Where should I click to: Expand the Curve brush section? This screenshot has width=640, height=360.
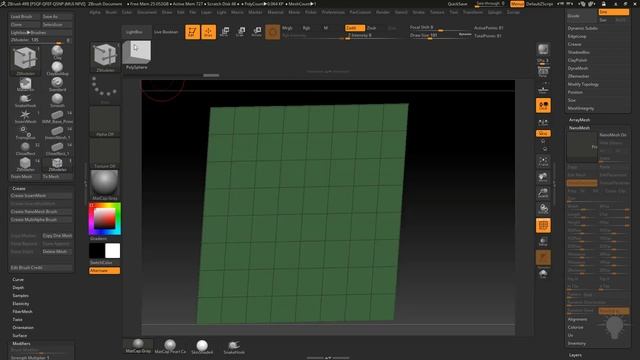coord(18,280)
